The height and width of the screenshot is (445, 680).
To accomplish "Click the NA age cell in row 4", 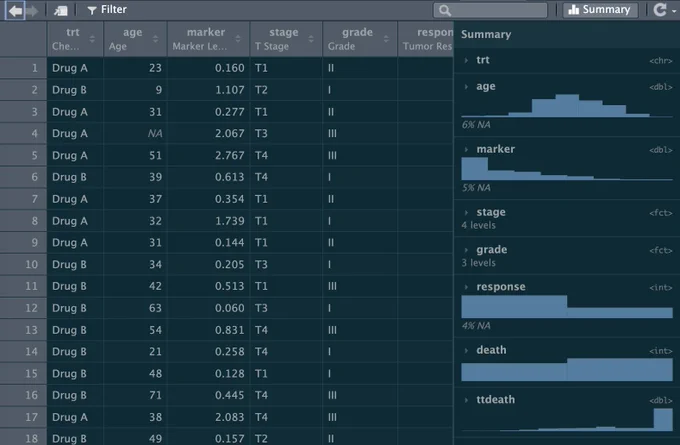I will [135, 134].
